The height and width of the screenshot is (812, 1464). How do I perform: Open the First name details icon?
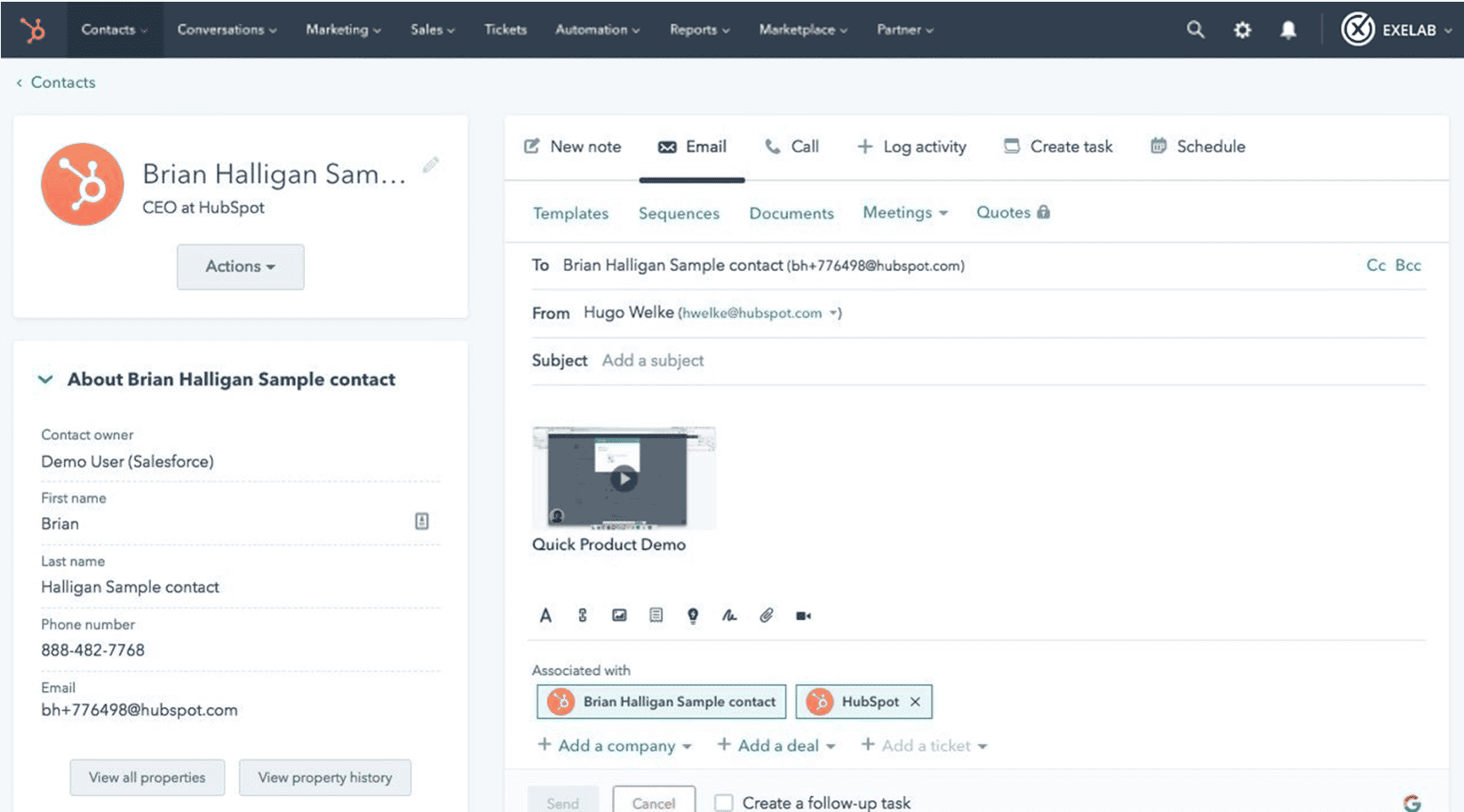tap(422, 521)
